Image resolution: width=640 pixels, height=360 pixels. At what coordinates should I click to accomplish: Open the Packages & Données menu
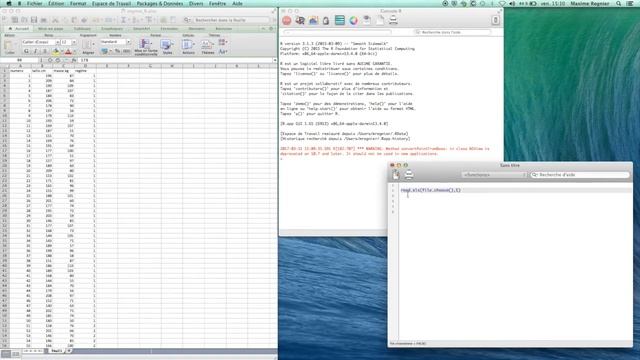[x=160, y=3]
